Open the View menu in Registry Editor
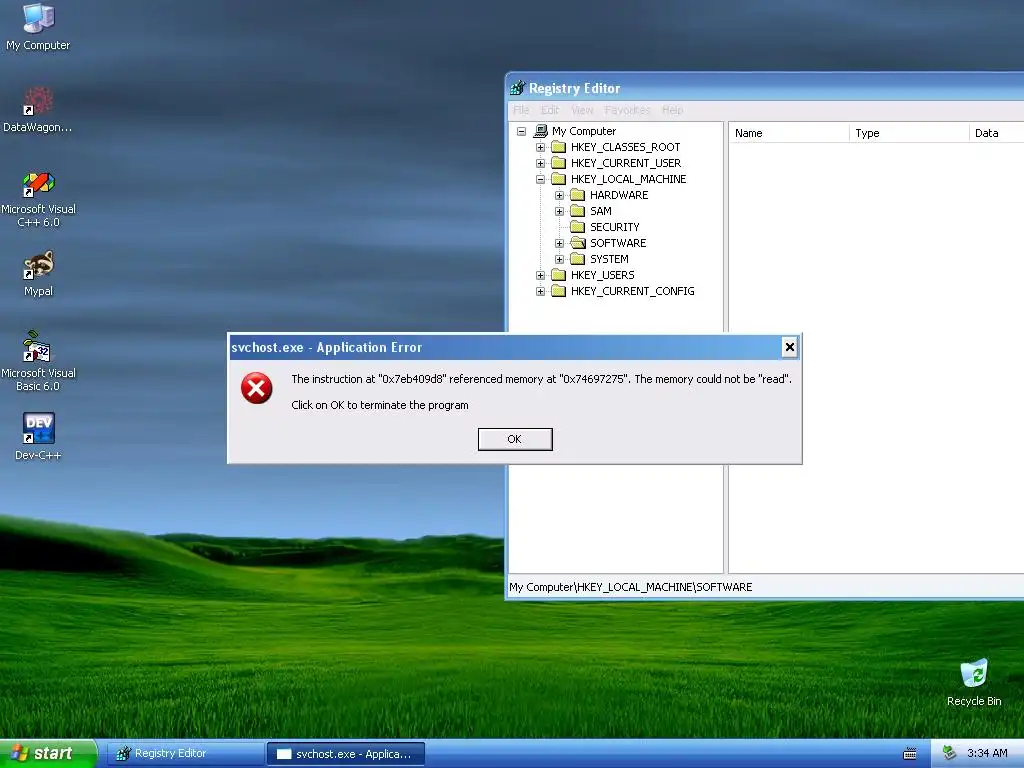The image size is (1024, 768). coord(582,110)
